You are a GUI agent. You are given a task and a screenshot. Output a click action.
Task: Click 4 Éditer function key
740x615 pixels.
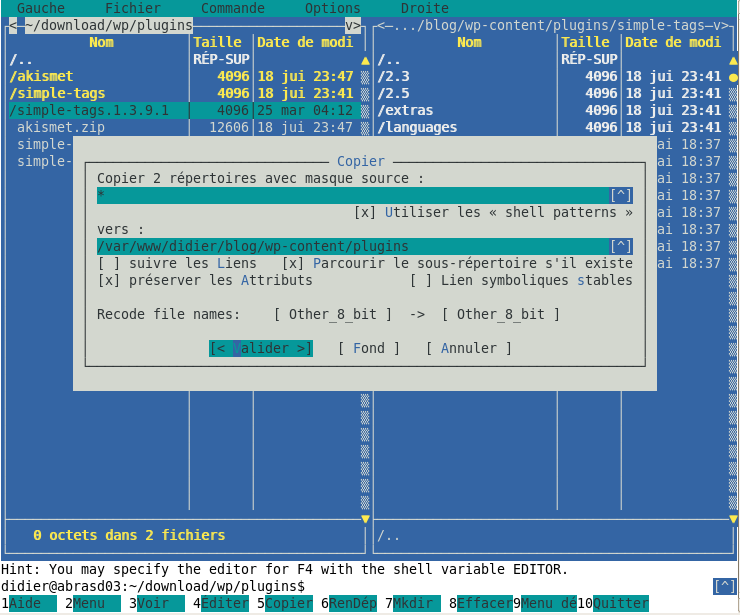(221, 603)
